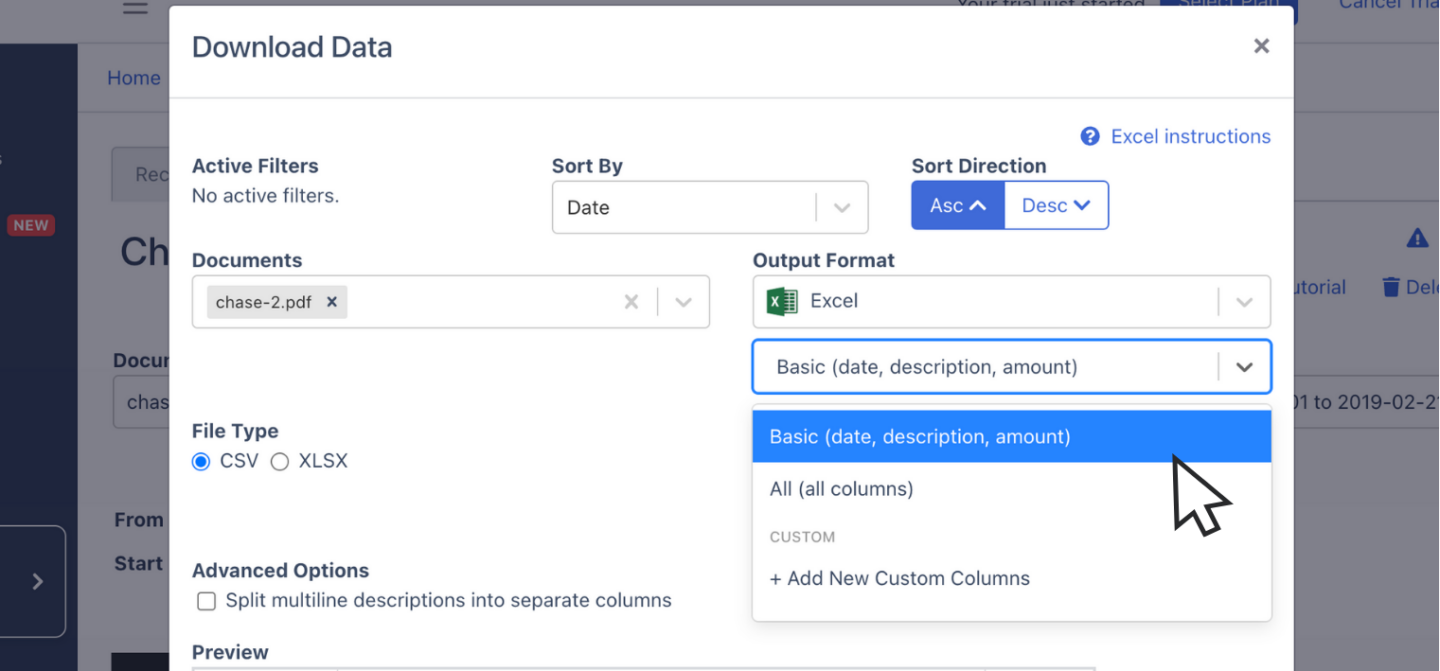Image resolution: width=1440 pixels, height=671 pixels.
Task: Remove chase-2.pdf from Documents
Action: (332, 302)
